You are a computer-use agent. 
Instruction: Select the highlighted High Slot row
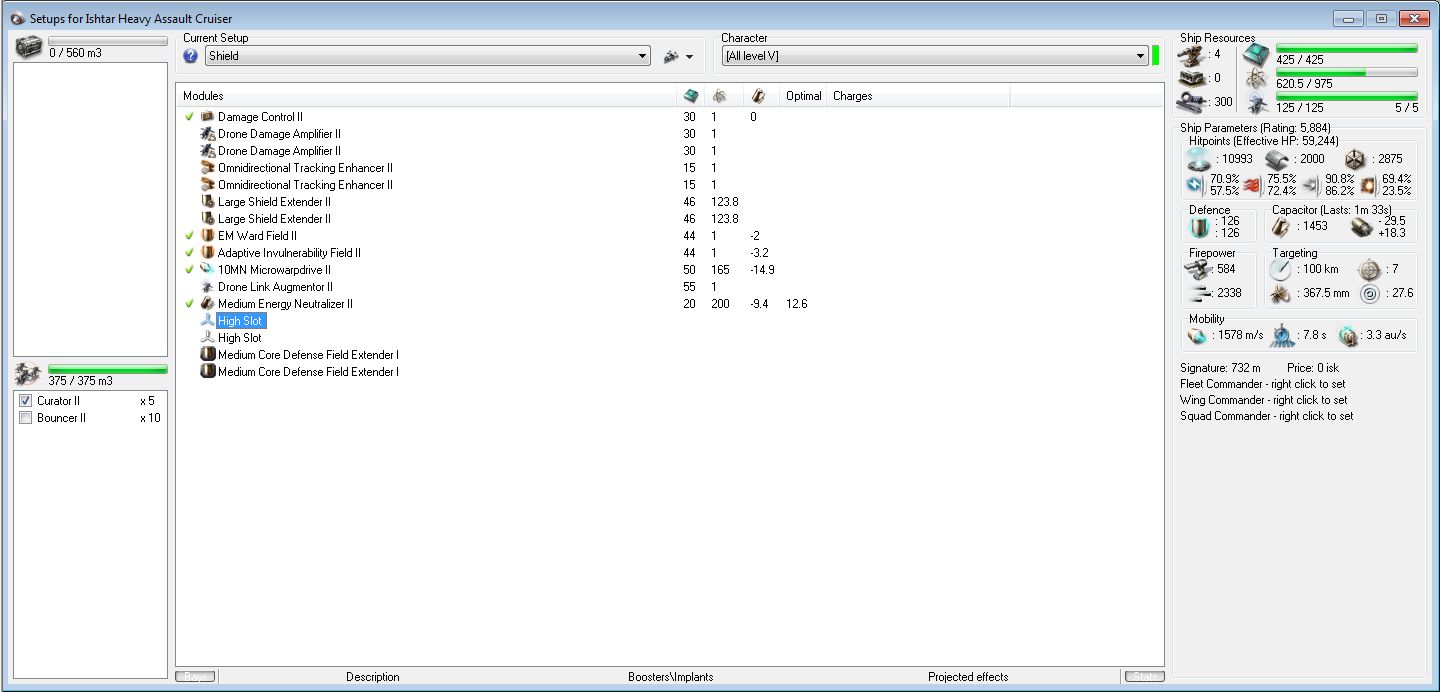[x=241, y=321]
